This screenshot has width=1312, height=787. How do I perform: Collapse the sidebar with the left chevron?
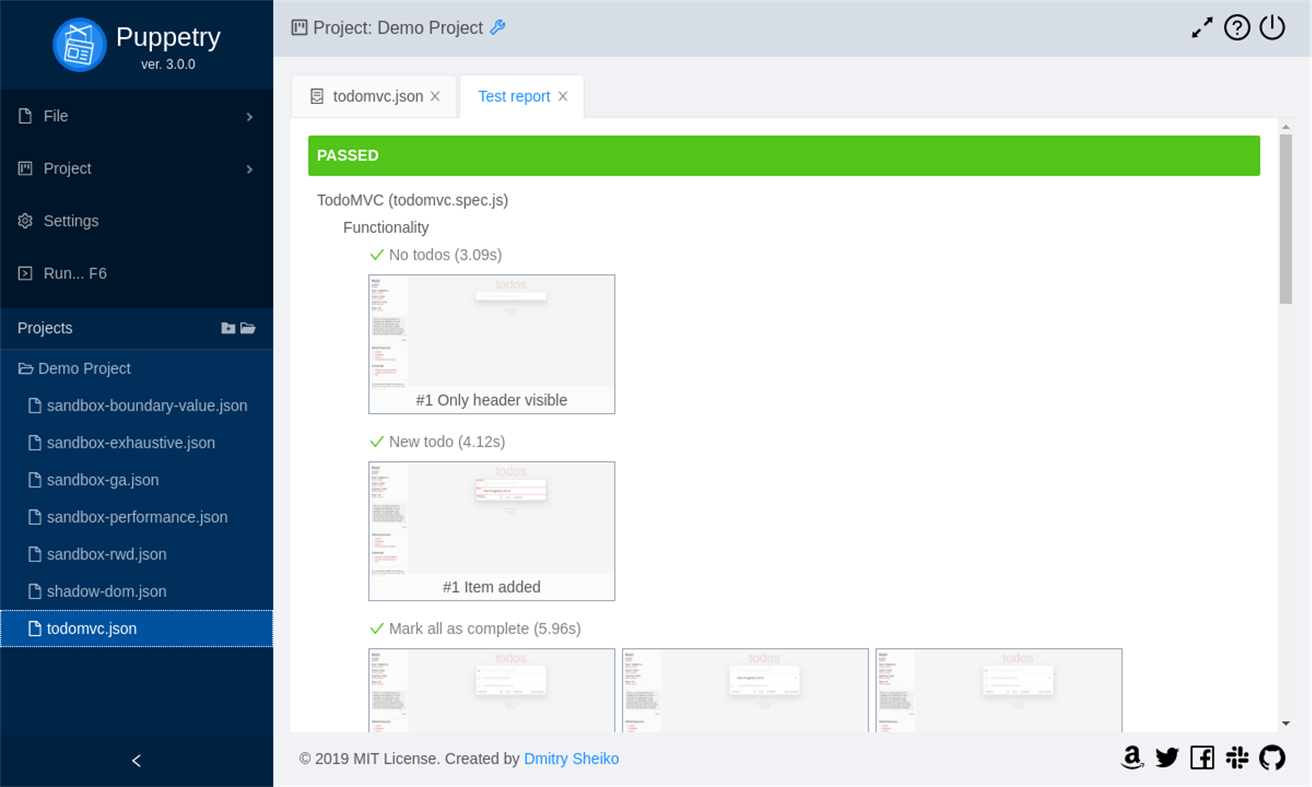coord(136,761)
